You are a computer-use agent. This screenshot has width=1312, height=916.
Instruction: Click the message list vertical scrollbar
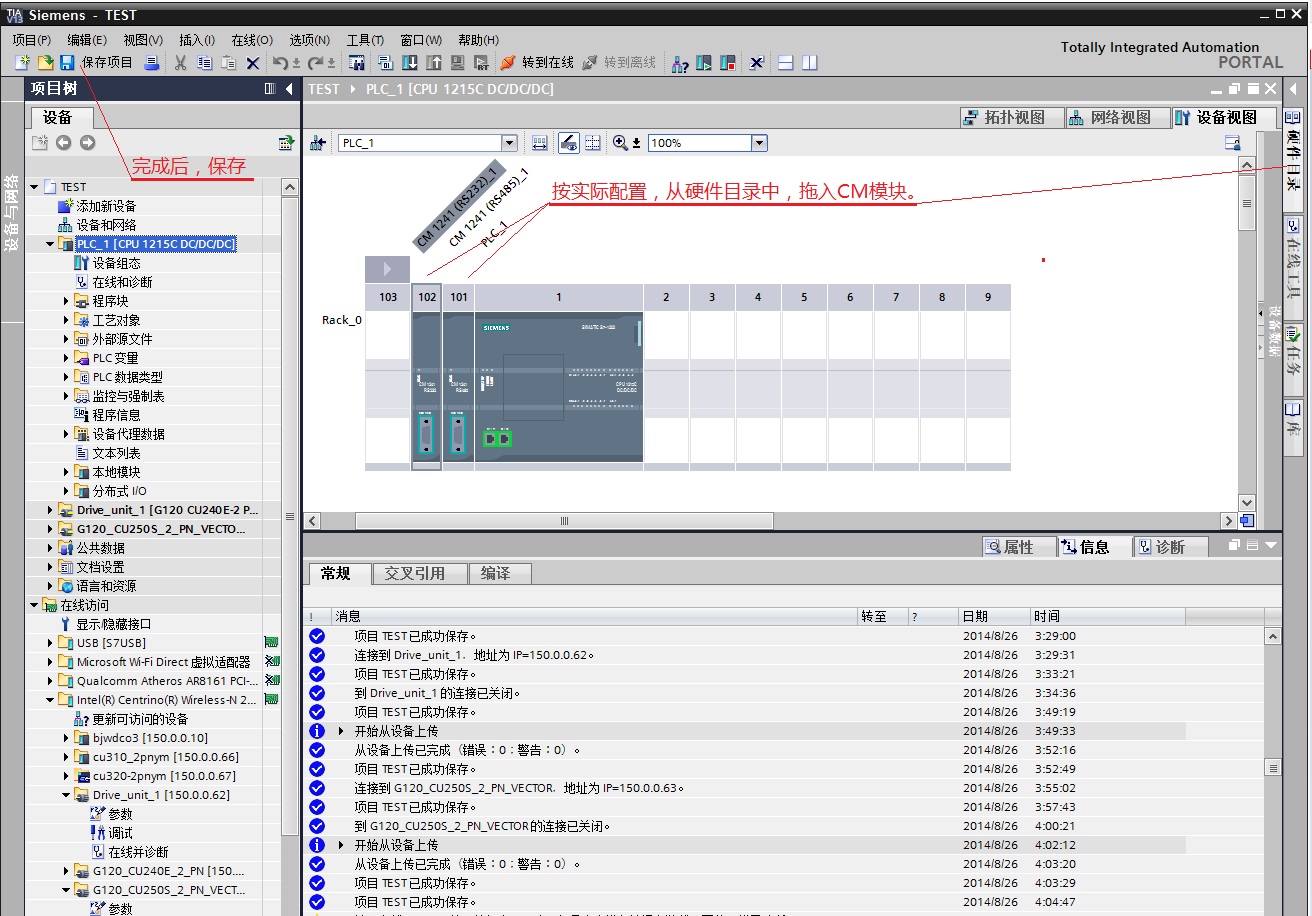tap(1273, 768)
